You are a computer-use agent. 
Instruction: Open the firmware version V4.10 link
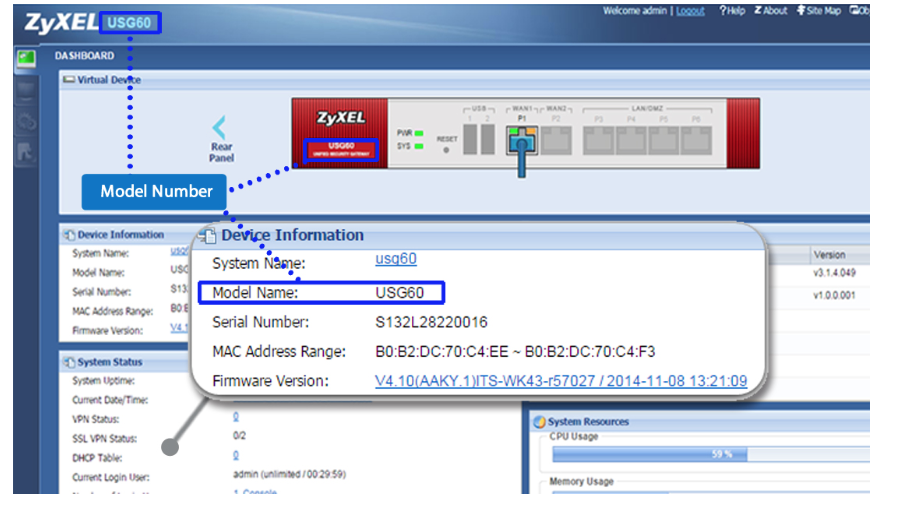[x=561, y=381]
